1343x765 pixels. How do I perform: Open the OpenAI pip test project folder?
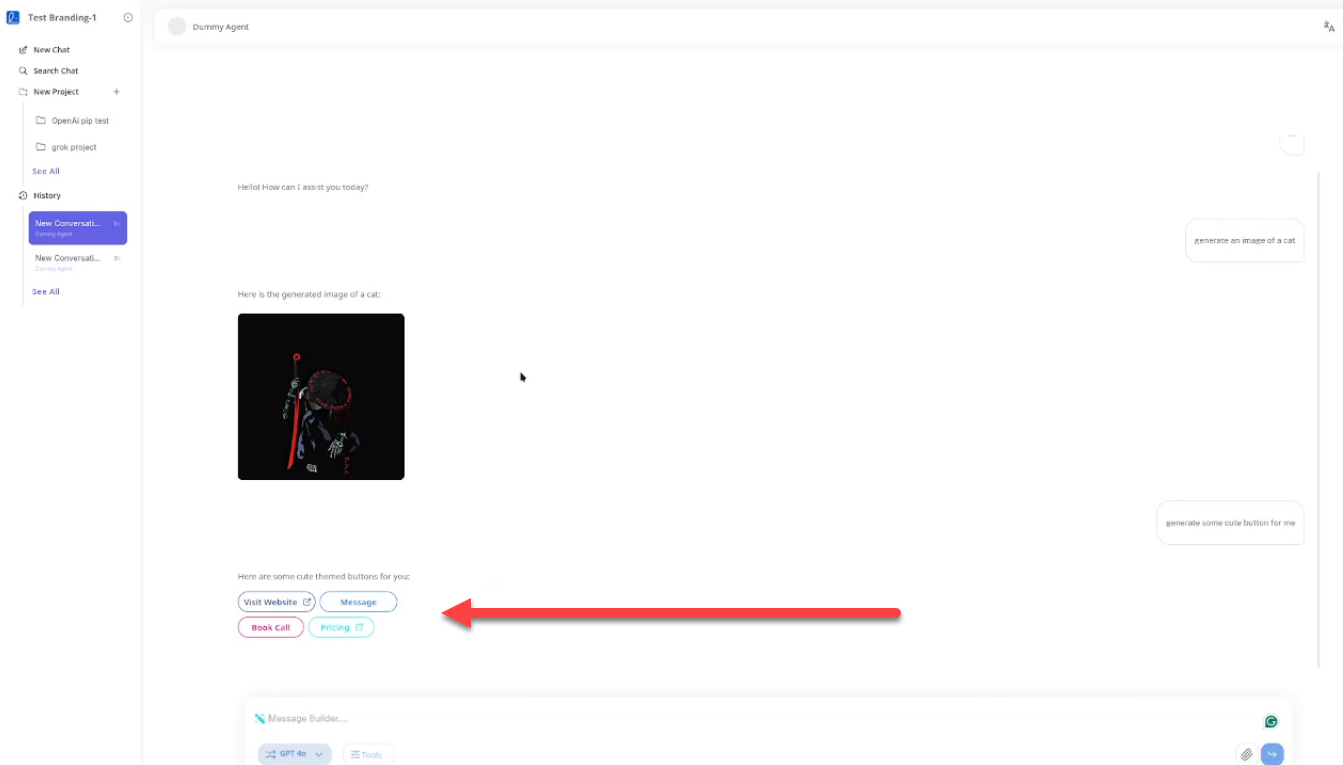[x=79, y=121]
